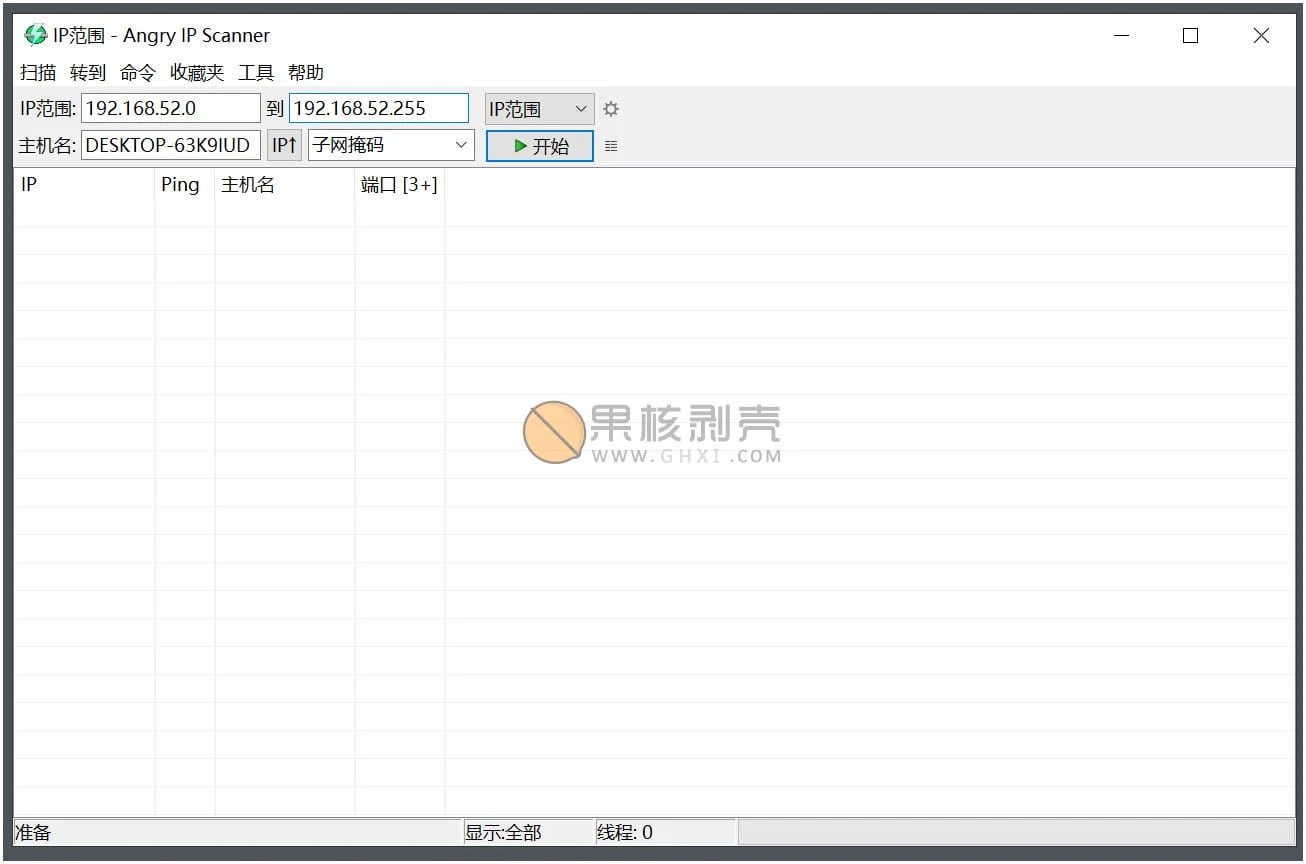1306x864 pixels.
Task: Open the 收藏夹 menu
Action: (x=197, y=72)
